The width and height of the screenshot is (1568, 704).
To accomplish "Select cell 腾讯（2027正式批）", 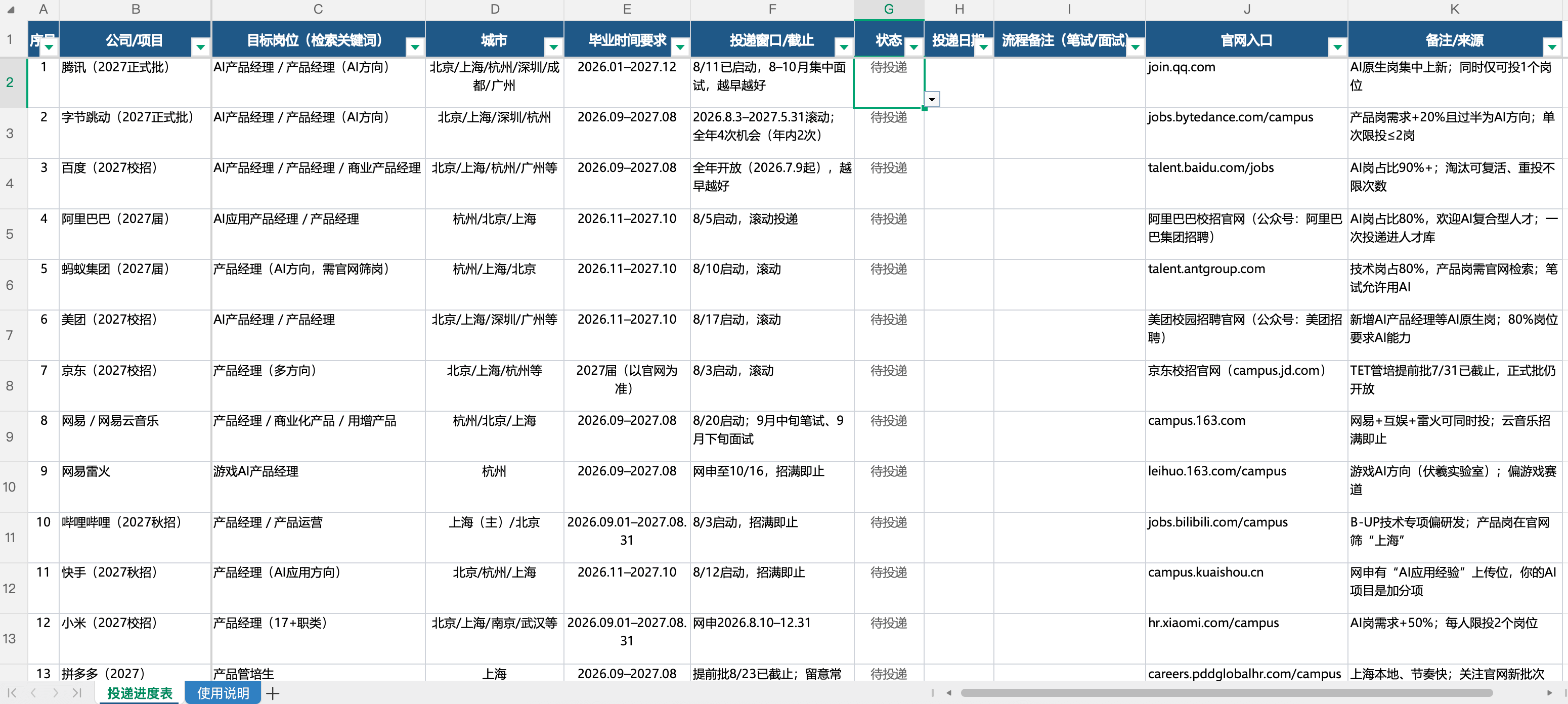I will pyautogui.click(x=135, y=83).
